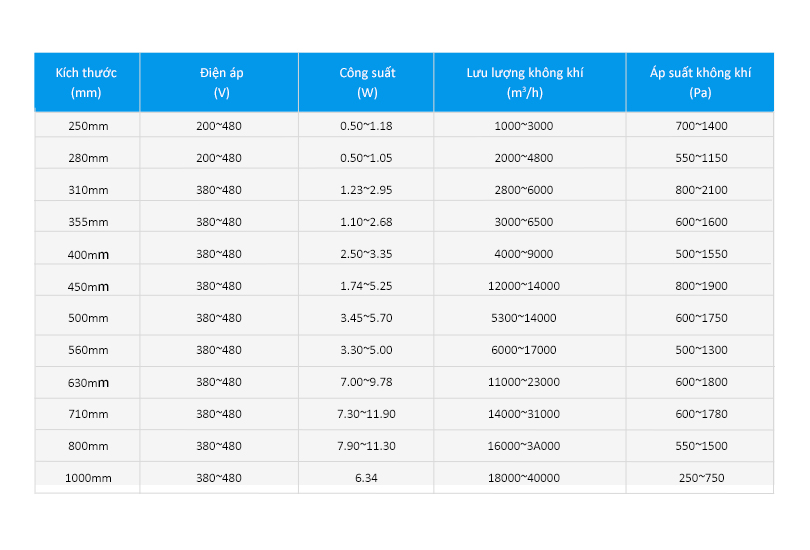Highlight the '600~1780' pressure value

click(702, 414)
